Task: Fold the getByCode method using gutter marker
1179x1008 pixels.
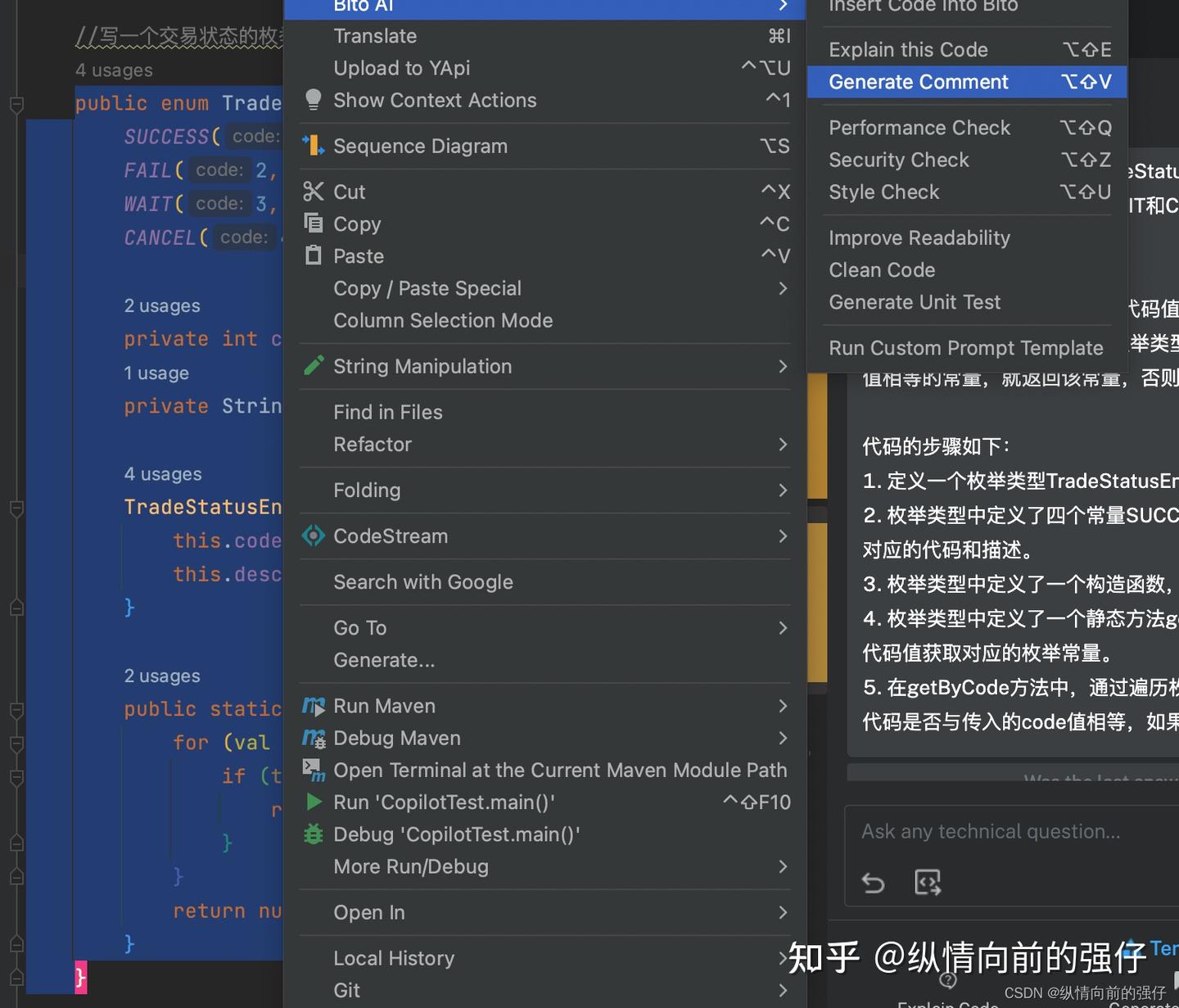Action: point(16,712)
